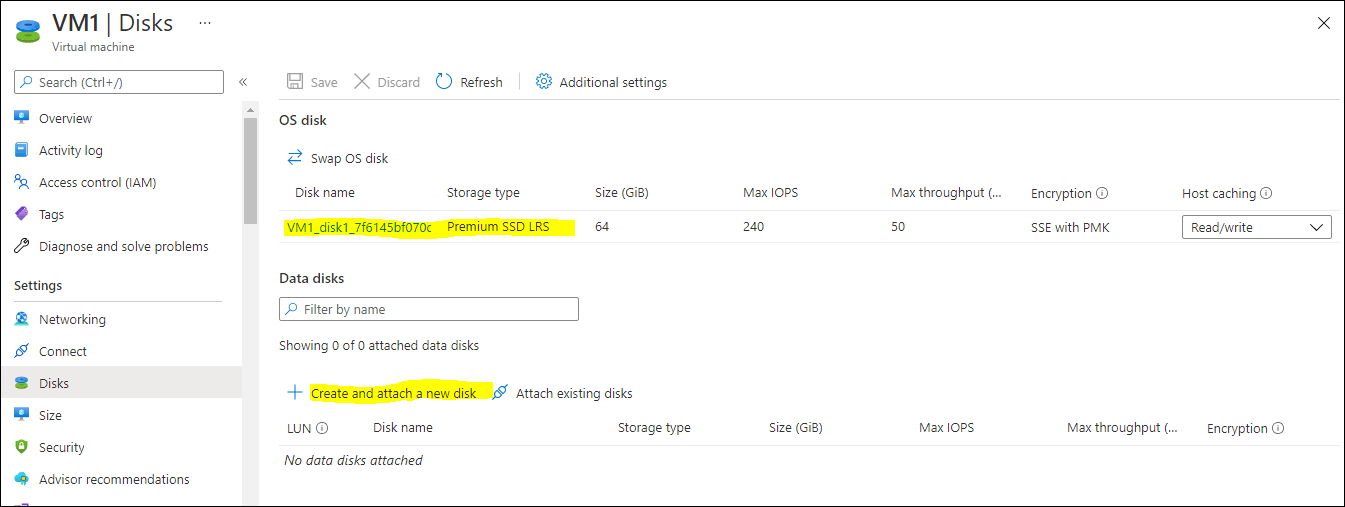The image size is (1345, 507).
Task: Click the Refresh circular arrow icon
Action: click(444, 82)
